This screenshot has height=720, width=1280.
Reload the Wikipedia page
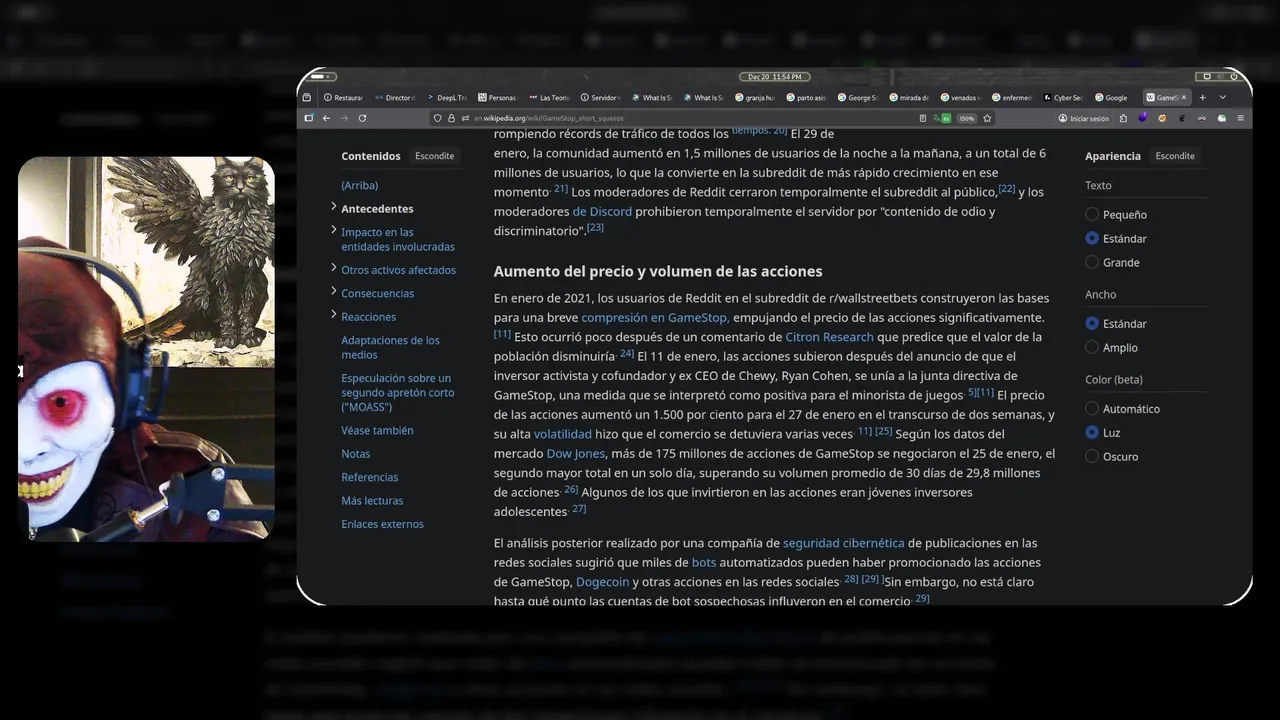pyautogui.click(x=362, y=118)
